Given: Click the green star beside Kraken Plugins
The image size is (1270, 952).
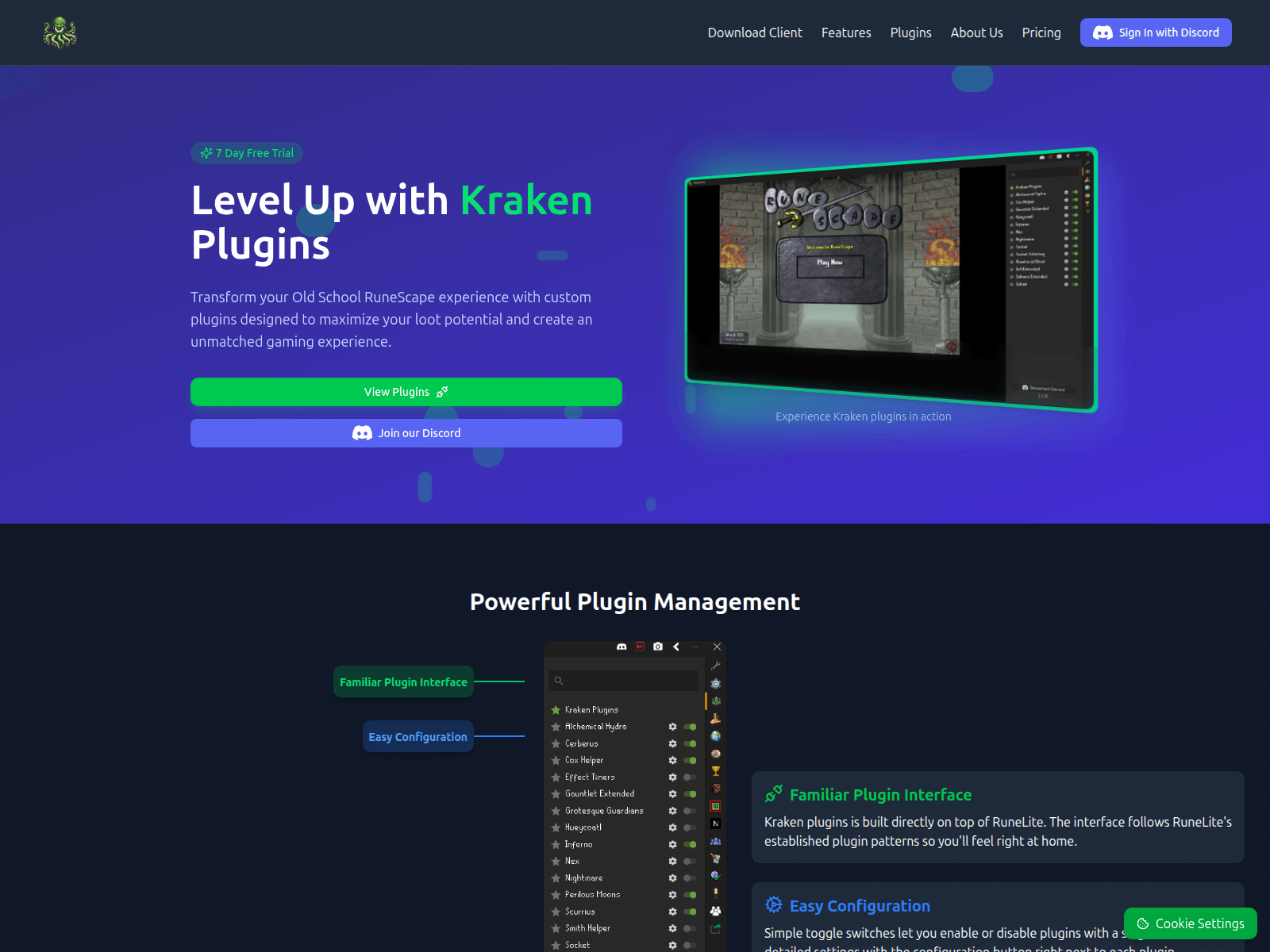Looking at the screenshot, I should point(556,710).
